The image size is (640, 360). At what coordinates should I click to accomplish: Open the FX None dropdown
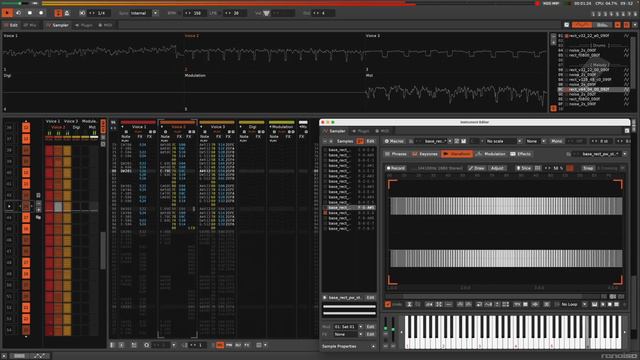coord(348,334)
